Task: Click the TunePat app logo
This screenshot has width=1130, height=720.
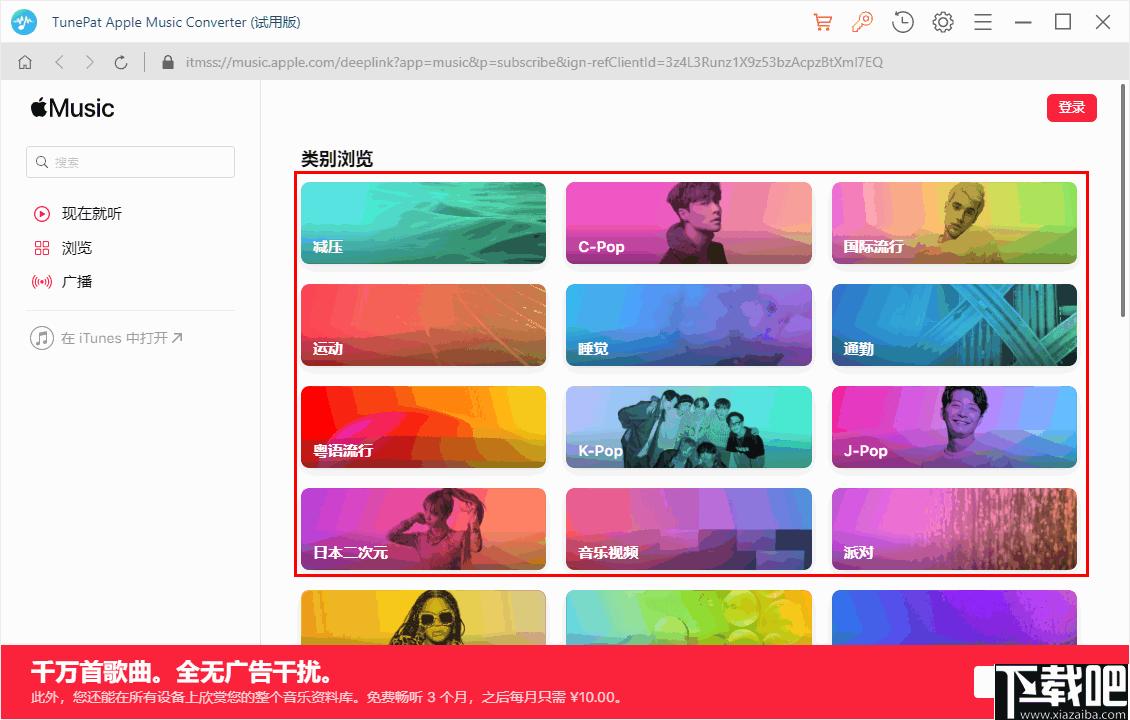Action: (x=24, y=22)
